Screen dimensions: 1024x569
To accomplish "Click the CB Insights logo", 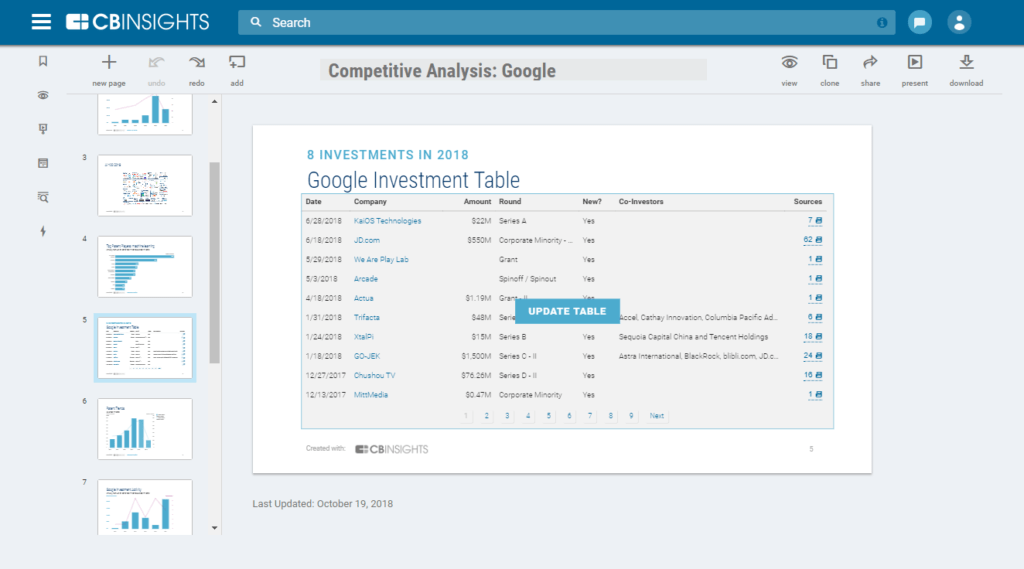I will (x=138, y=22).
